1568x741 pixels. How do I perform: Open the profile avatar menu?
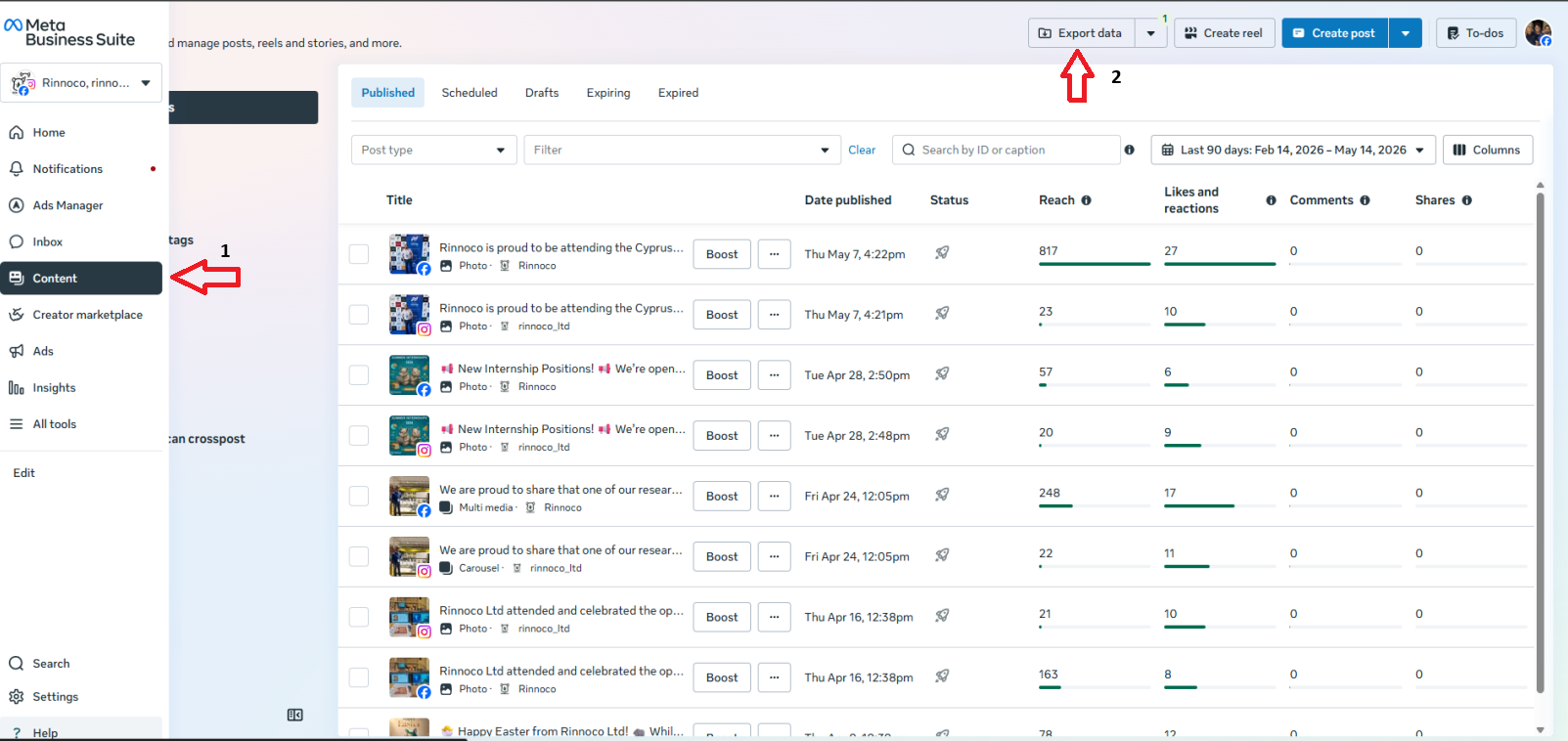pos(1539,33)
